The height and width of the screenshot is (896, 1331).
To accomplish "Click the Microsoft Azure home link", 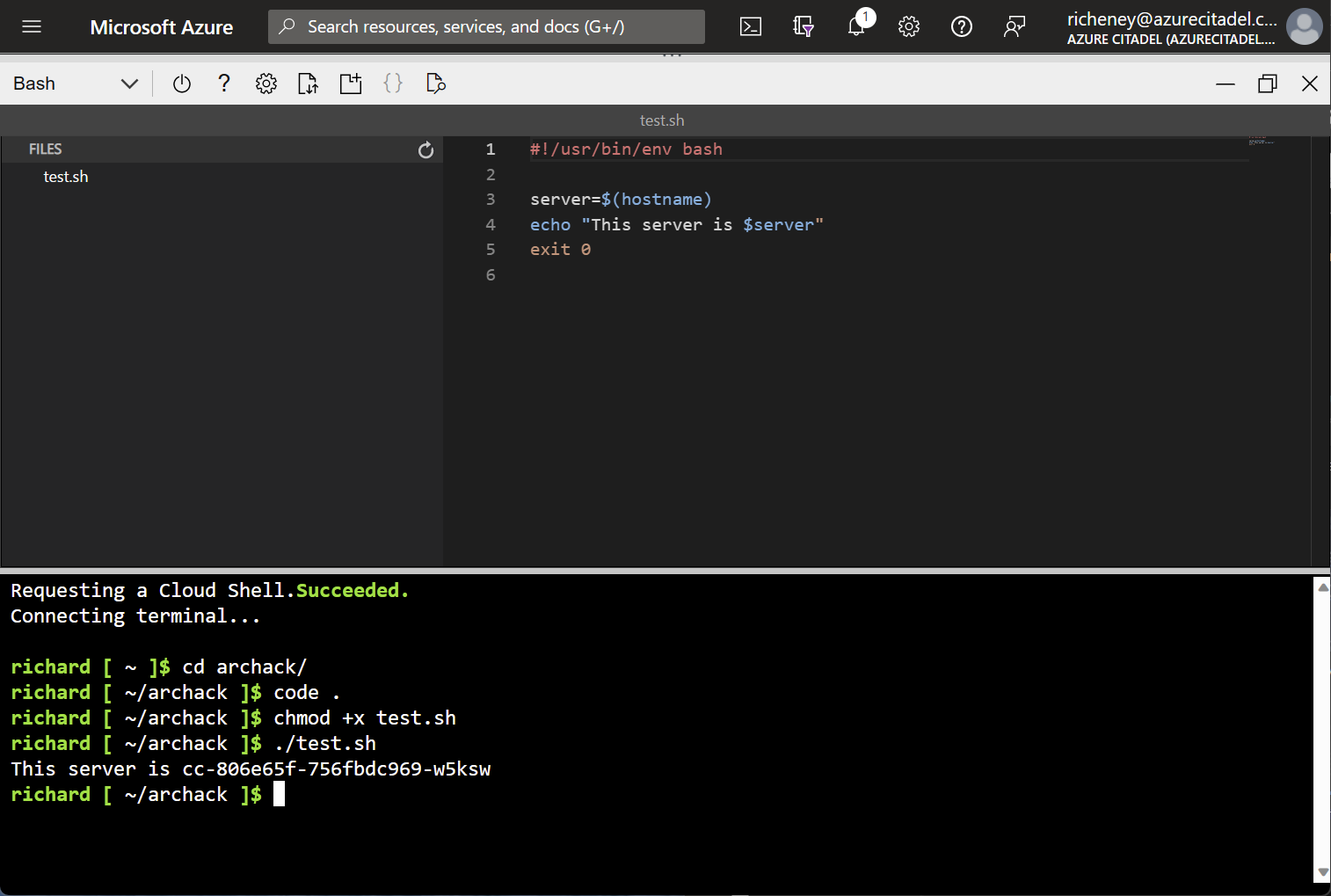I will tap(162, 27).
